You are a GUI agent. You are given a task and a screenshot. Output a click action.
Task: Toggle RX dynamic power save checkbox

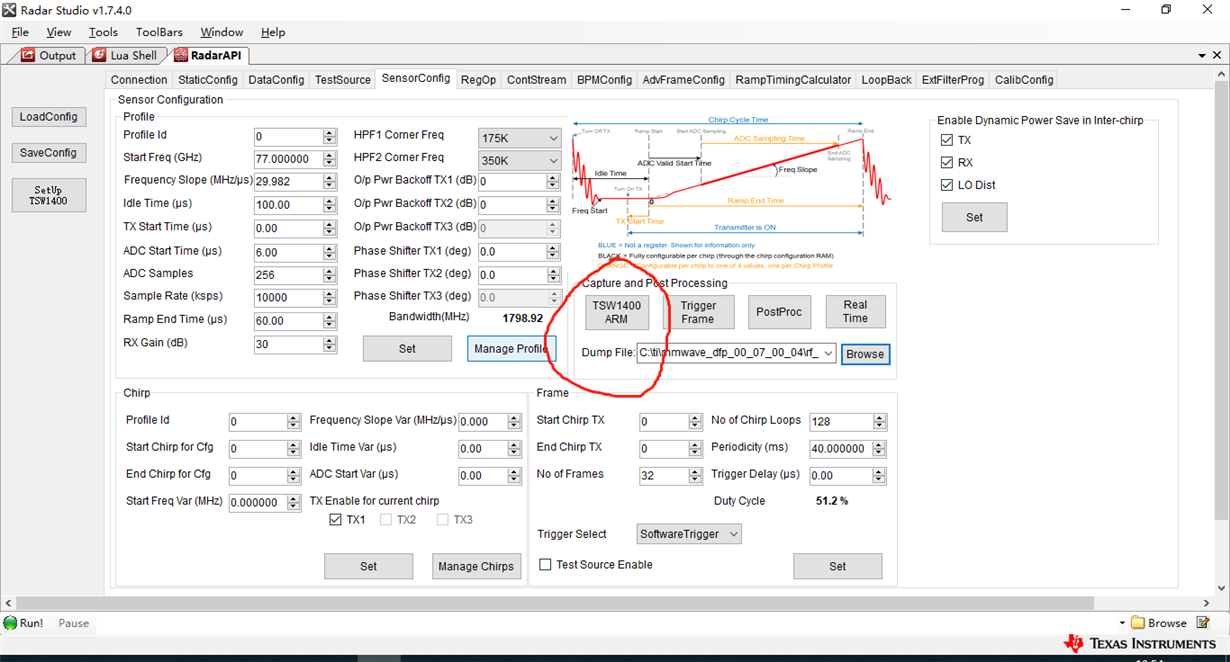pos(947,162)
